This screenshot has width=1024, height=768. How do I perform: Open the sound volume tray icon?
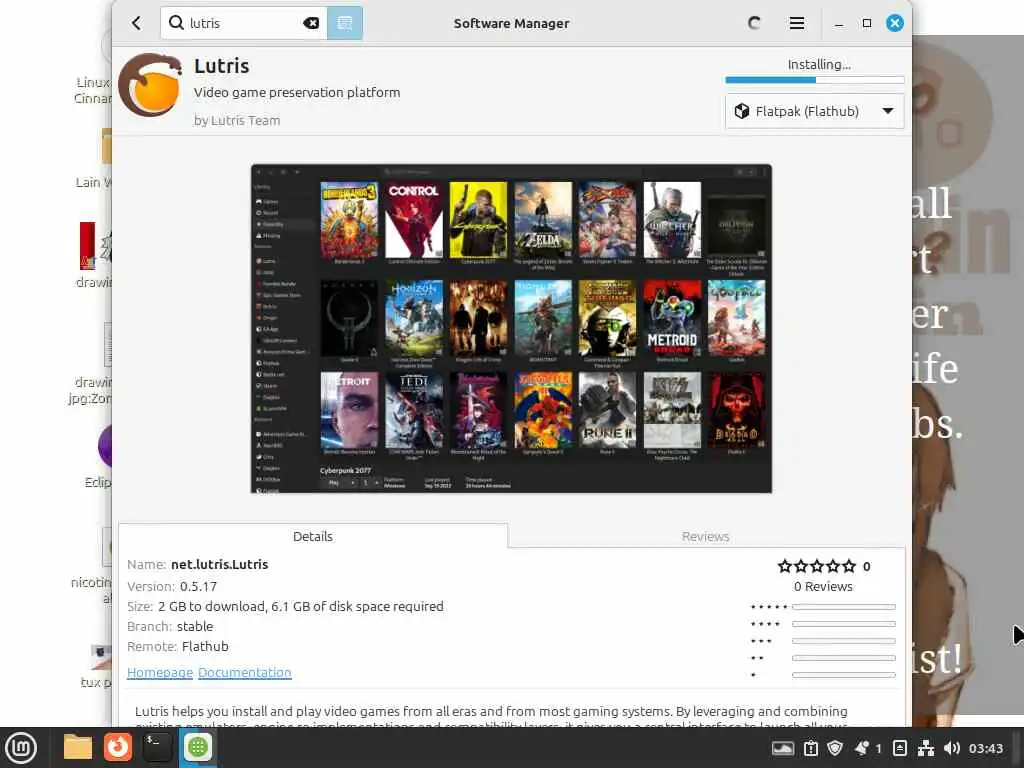(952, 748)
